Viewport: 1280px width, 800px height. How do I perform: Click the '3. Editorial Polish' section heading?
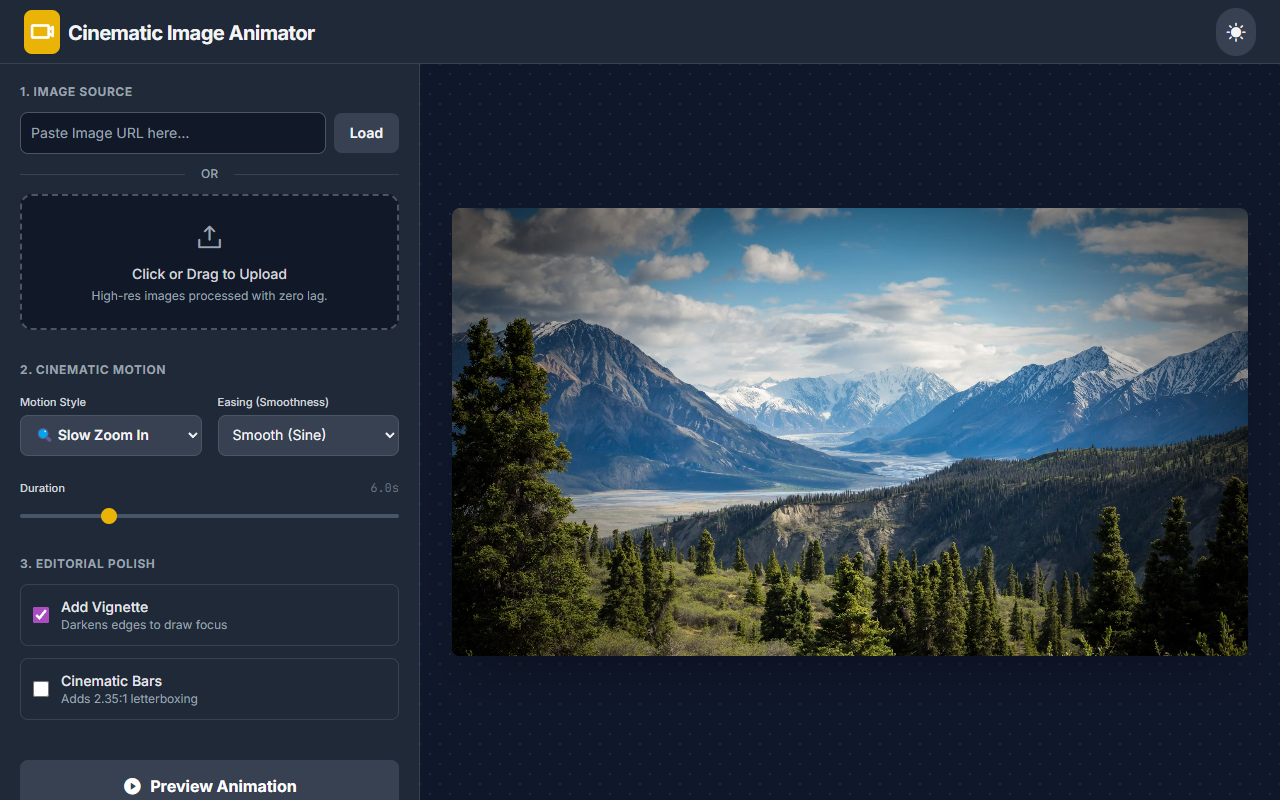tap(87, 563)
